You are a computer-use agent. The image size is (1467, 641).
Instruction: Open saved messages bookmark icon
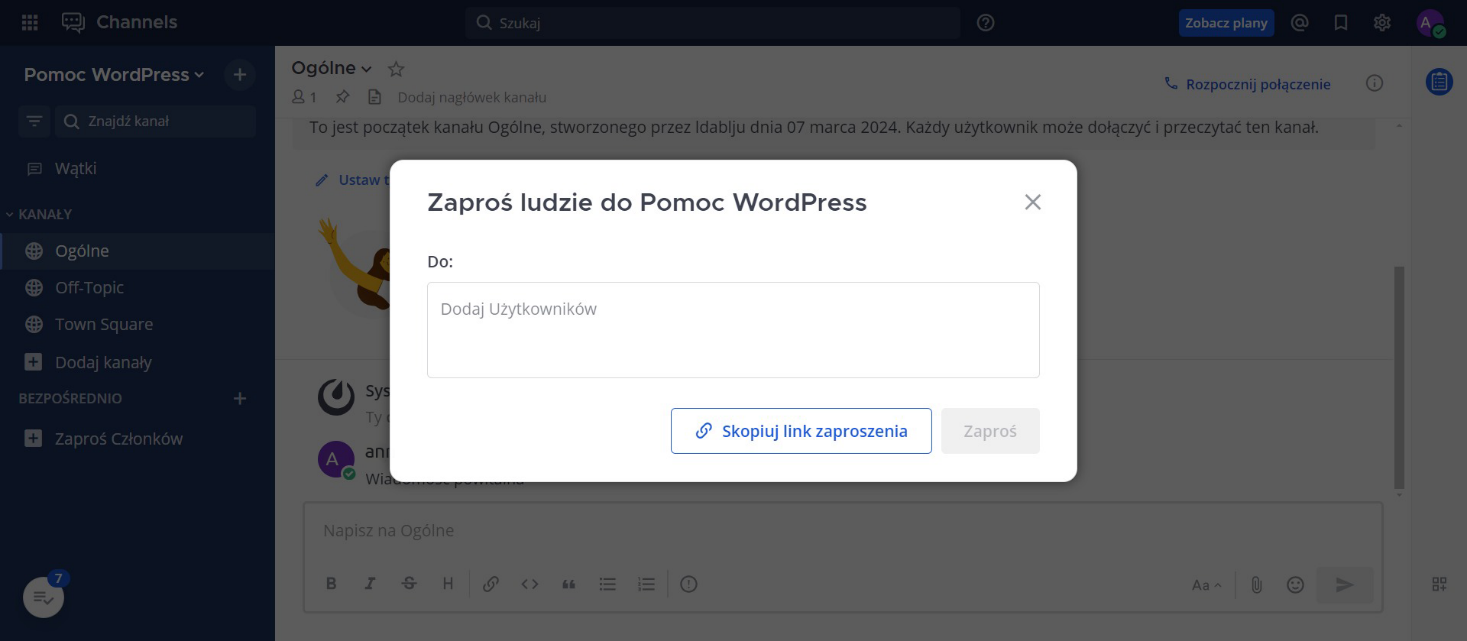tap(1341, 22)
